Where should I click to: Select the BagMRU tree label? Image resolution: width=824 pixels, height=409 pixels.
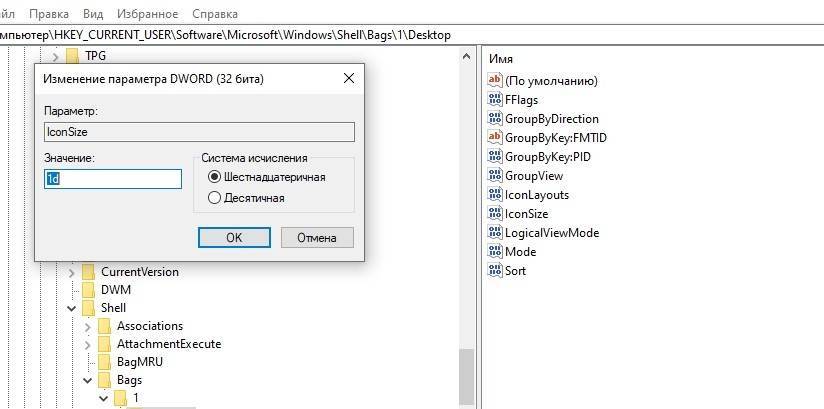140,362
